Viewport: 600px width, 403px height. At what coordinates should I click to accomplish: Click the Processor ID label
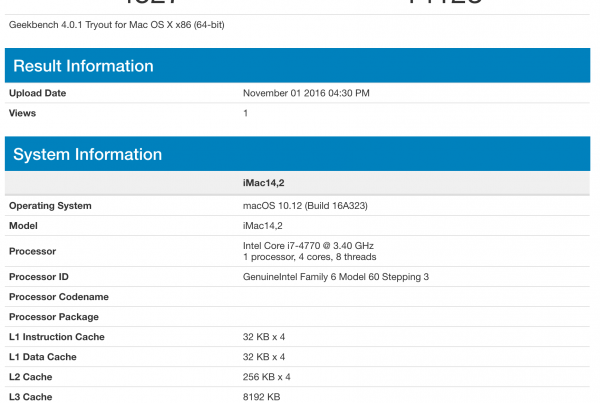pyautogui.click(x=39, y=277)
